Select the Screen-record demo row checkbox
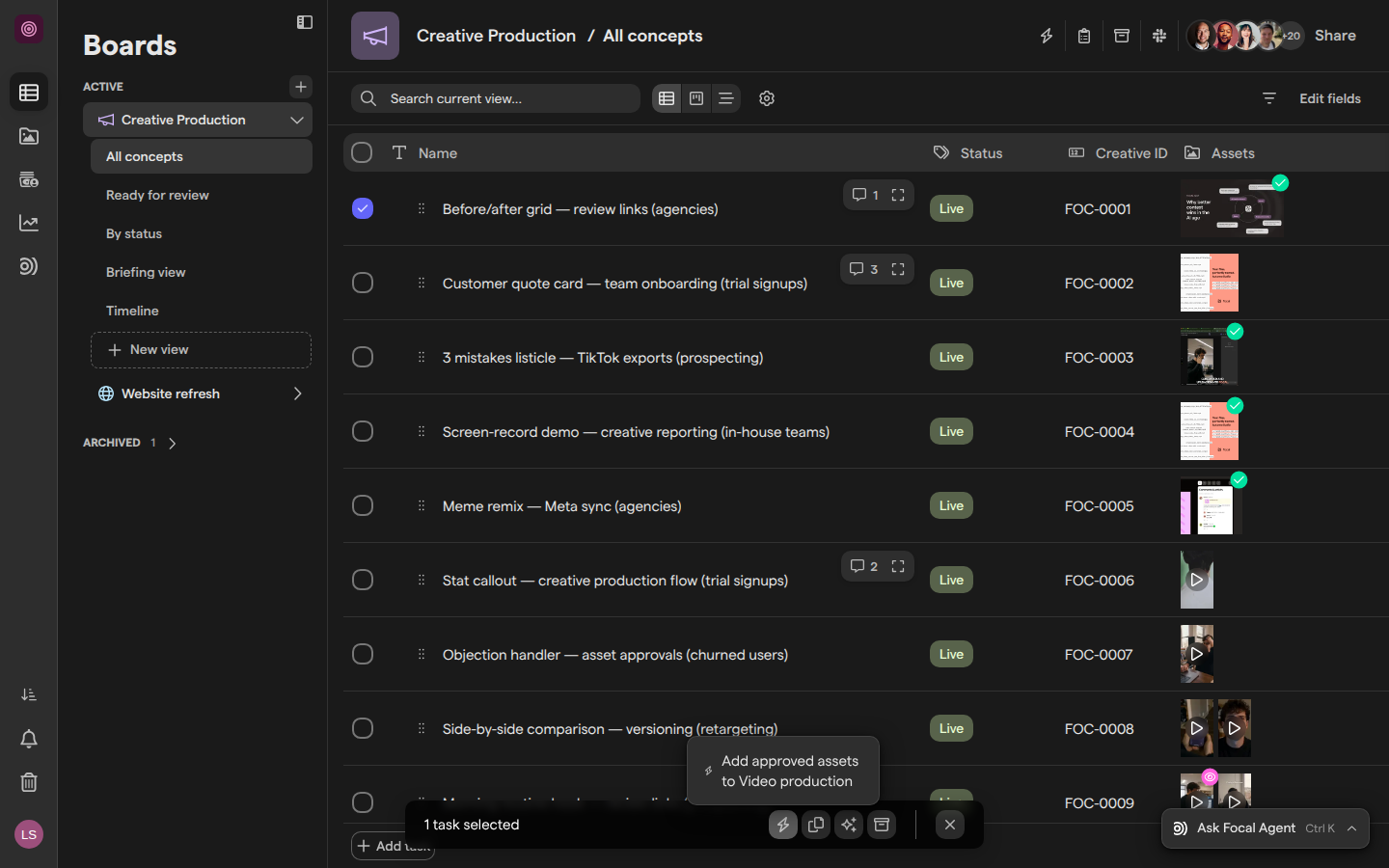Screen dimensions: 1389x868 [x=363, y=431]
